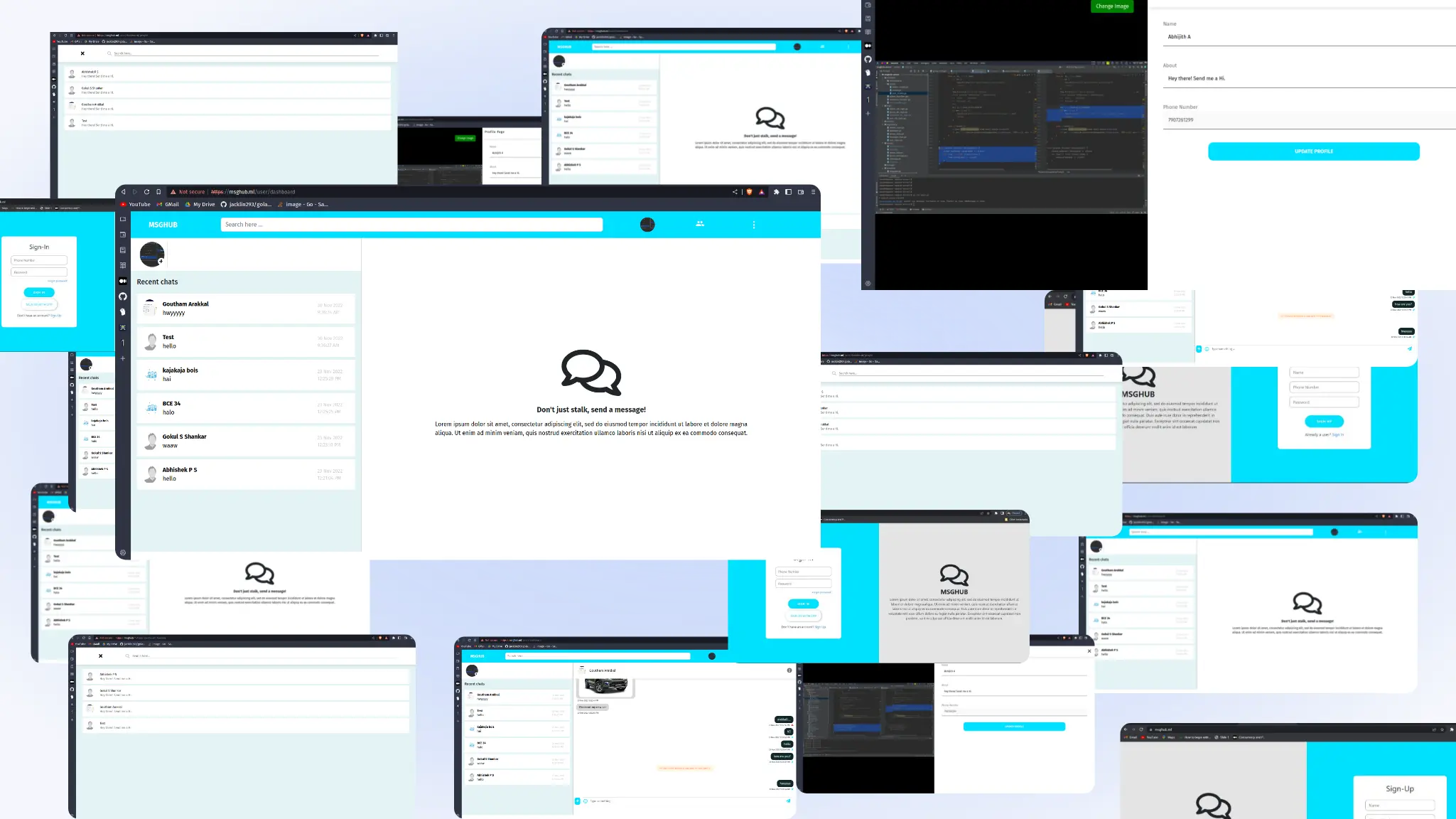
Task: Click the search bar in MSGHUB
Action: [x=412, y=224]
